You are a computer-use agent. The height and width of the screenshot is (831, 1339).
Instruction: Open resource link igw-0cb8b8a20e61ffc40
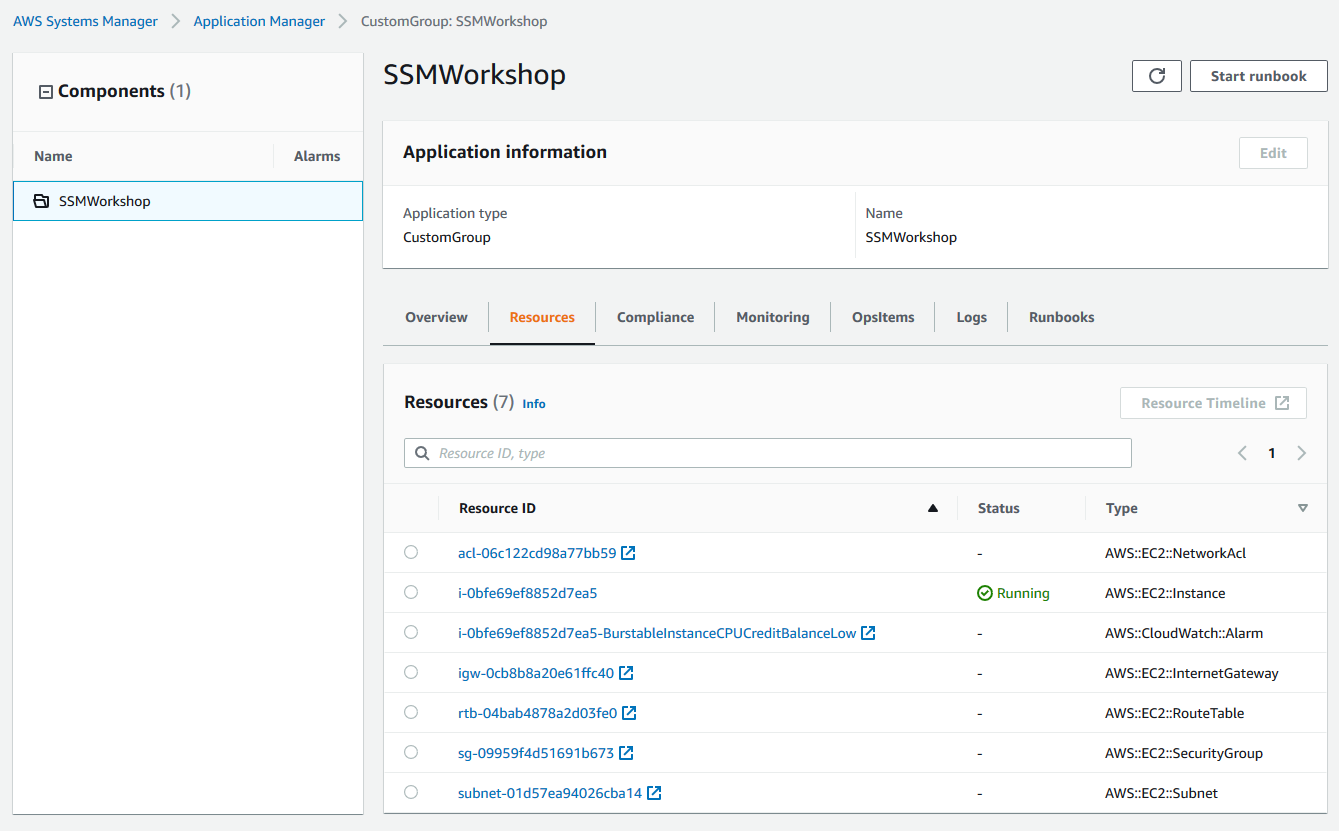(x=536, y=673)
